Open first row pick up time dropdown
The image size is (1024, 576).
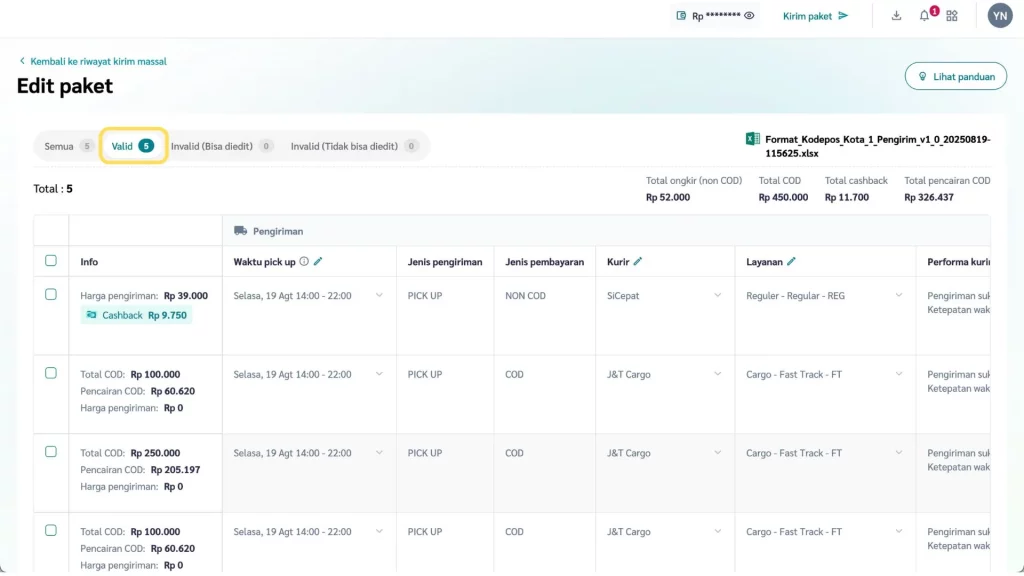[379, 296]
